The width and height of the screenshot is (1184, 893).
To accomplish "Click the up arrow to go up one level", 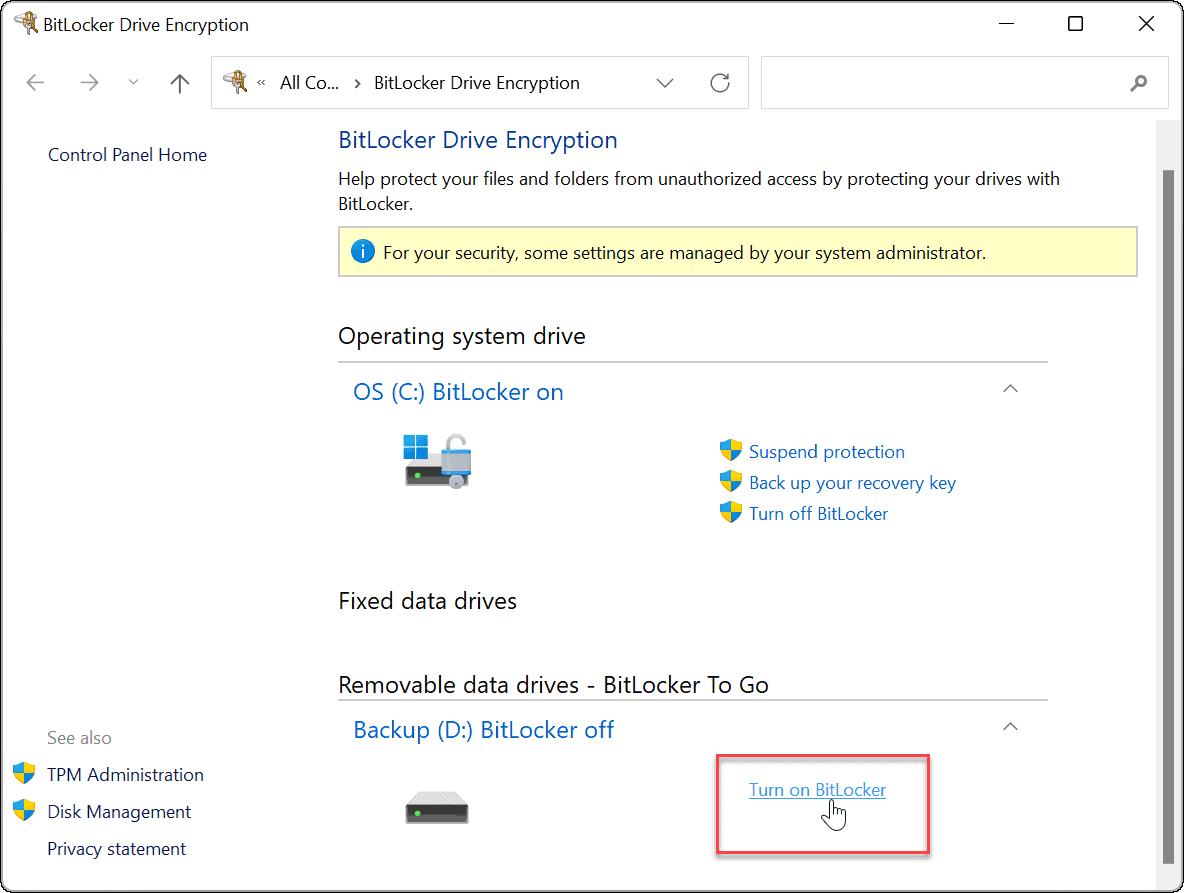I will pos(179,83).
